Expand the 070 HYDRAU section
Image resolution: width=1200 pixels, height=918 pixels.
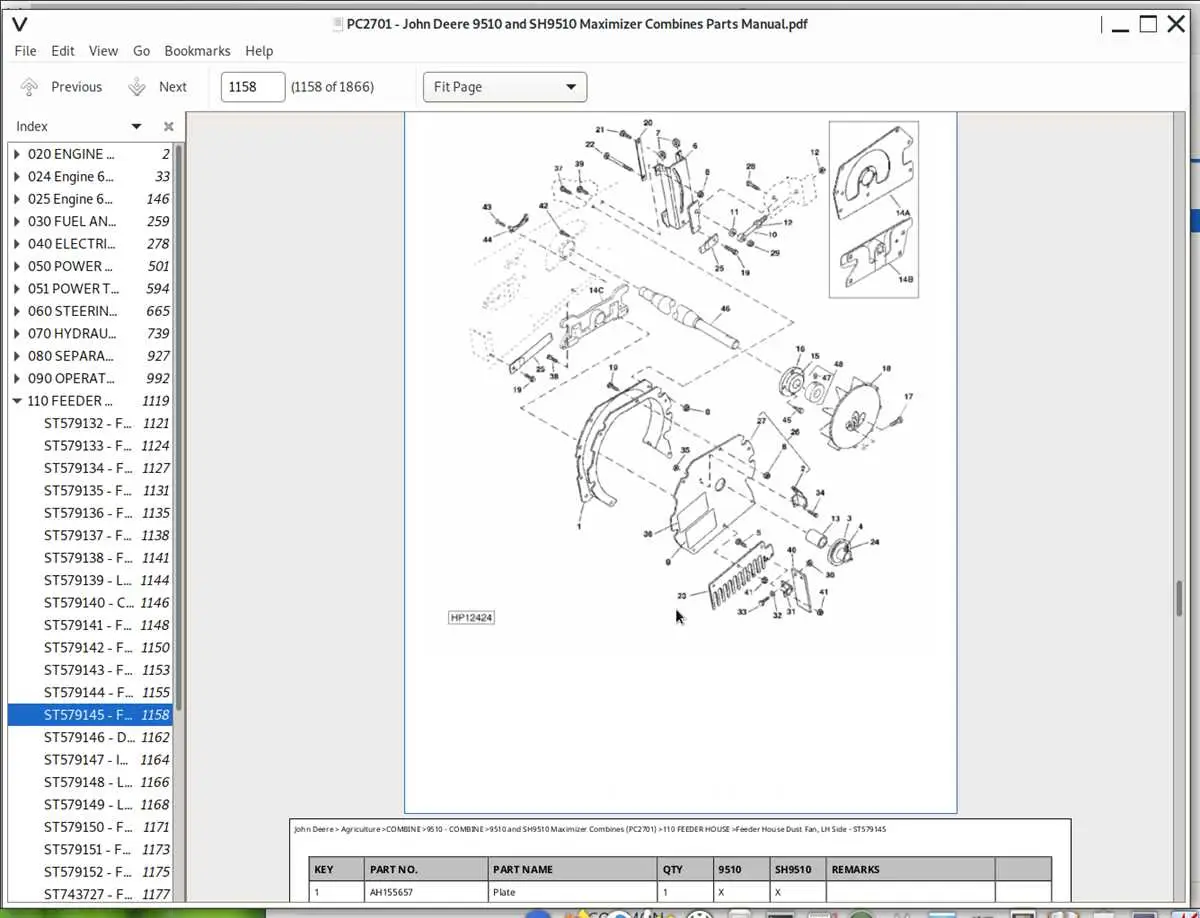coord(16,334)
